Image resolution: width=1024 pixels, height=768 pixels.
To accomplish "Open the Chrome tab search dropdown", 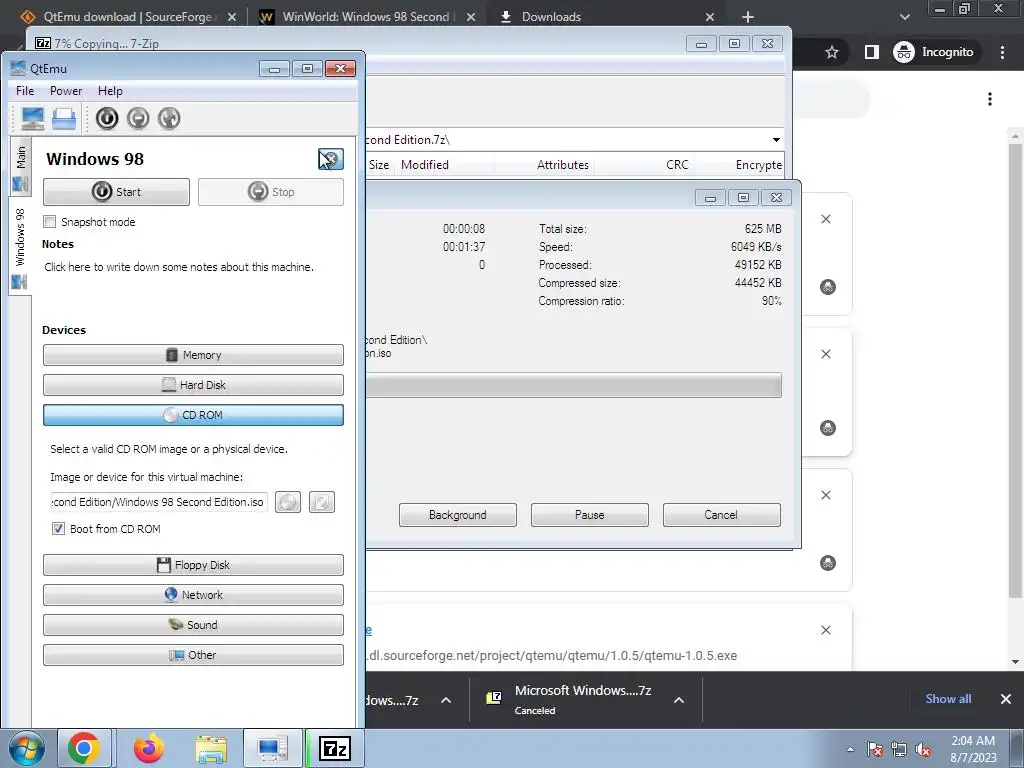I will (x=904, y=17).
